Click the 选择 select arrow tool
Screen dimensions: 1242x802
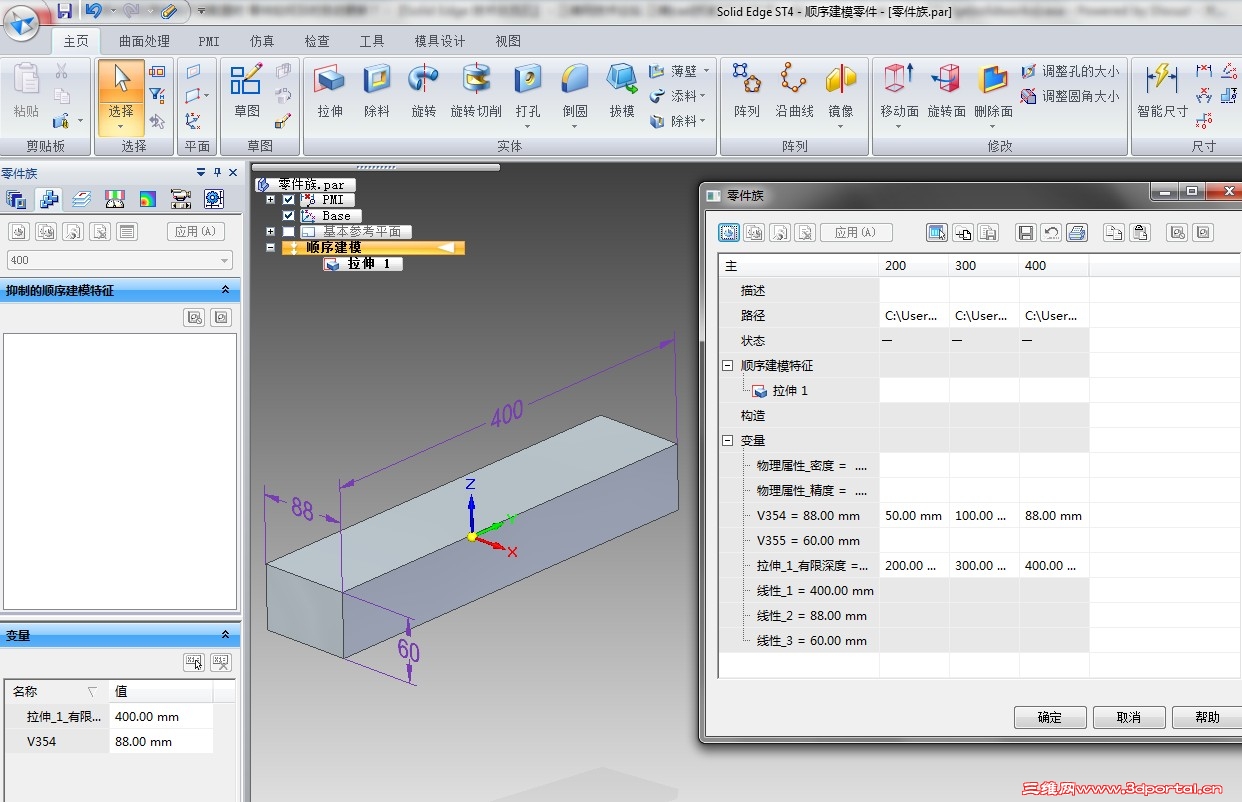pos(121,96)
